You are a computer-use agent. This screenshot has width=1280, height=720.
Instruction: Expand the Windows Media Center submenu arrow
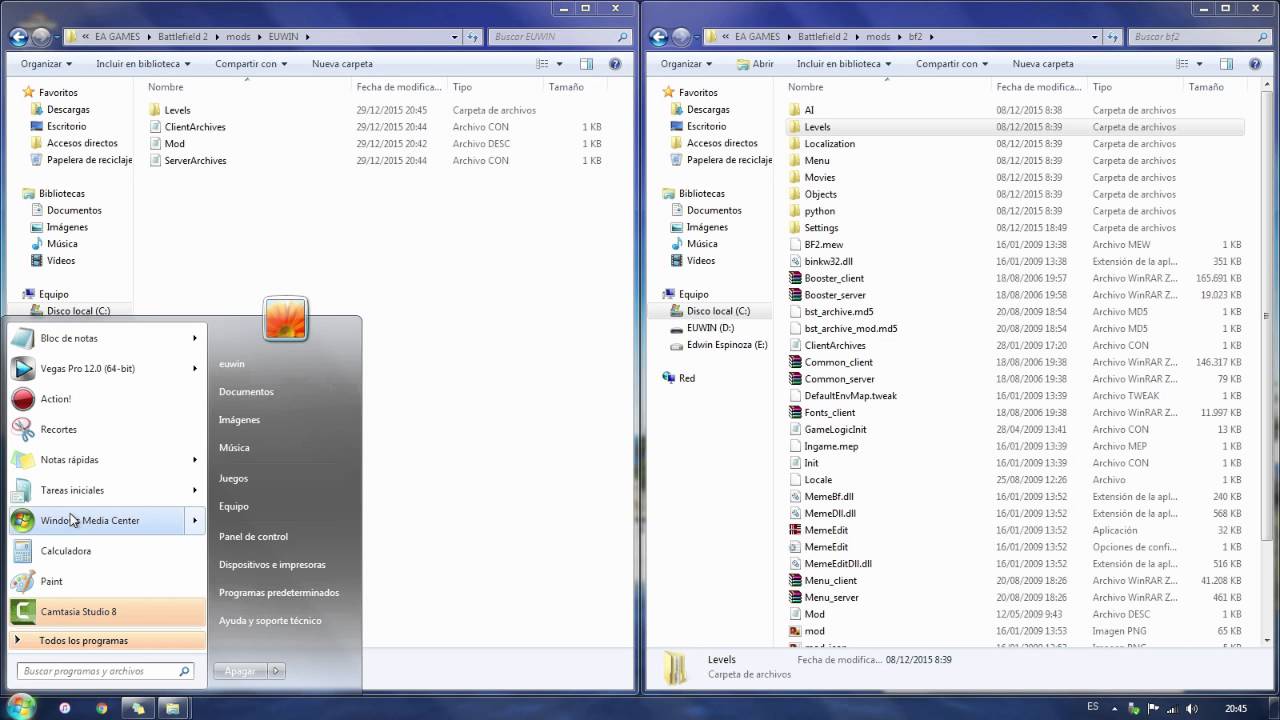(x=195, y=520)
